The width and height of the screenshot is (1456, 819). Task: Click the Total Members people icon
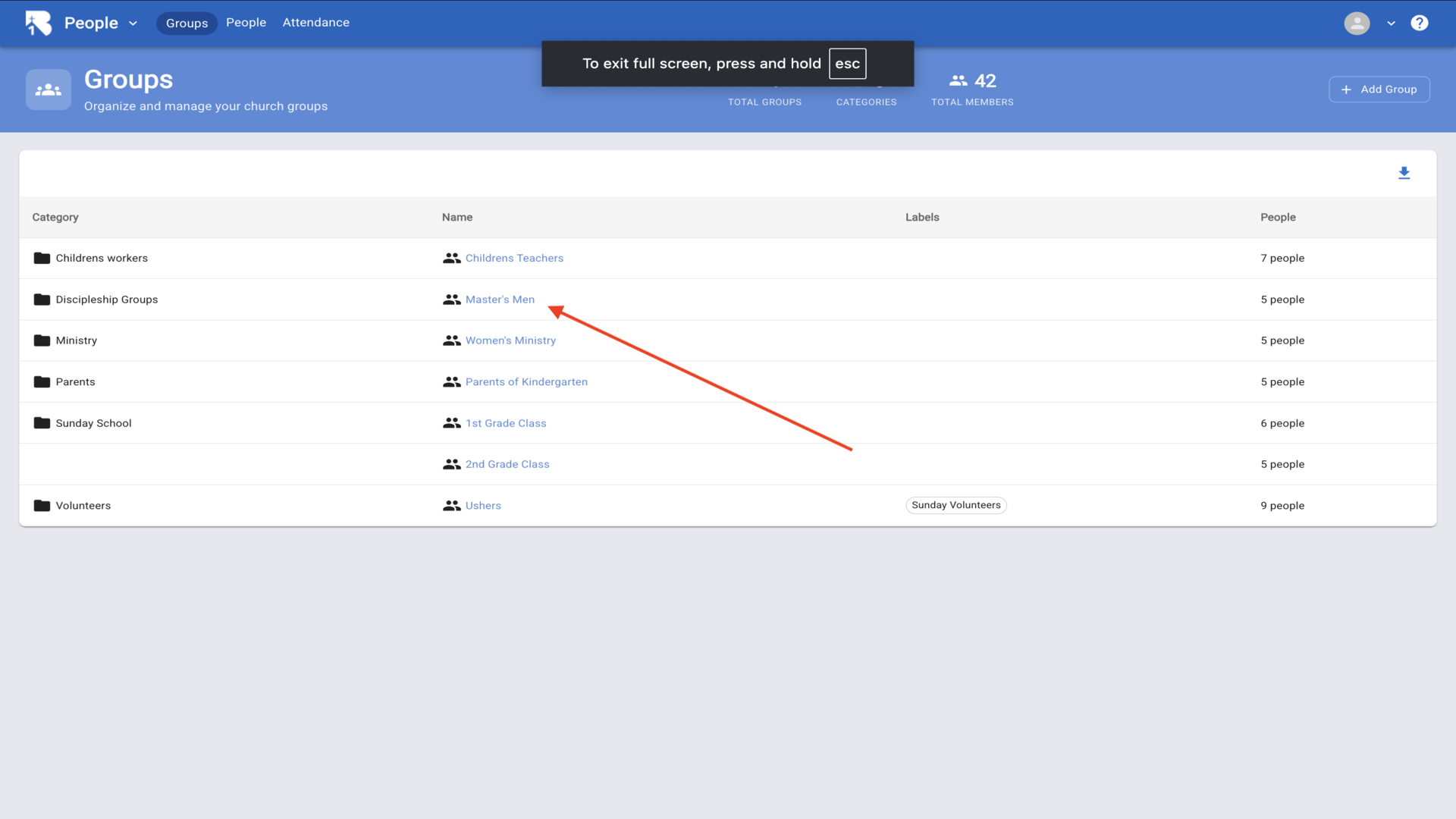click(959, 80)
